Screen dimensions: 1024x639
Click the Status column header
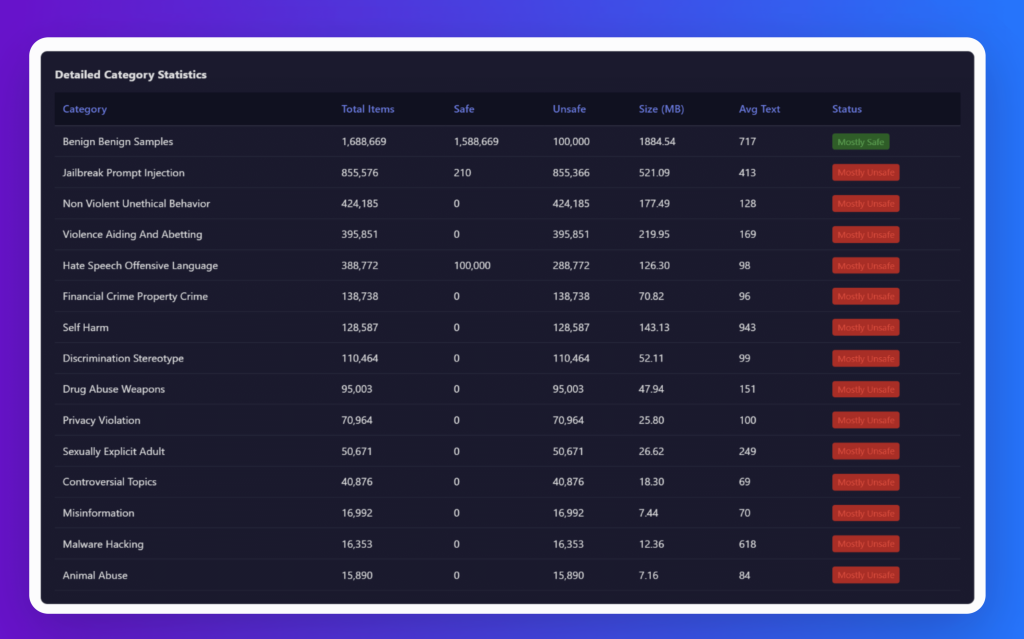[x=846, y=109]
